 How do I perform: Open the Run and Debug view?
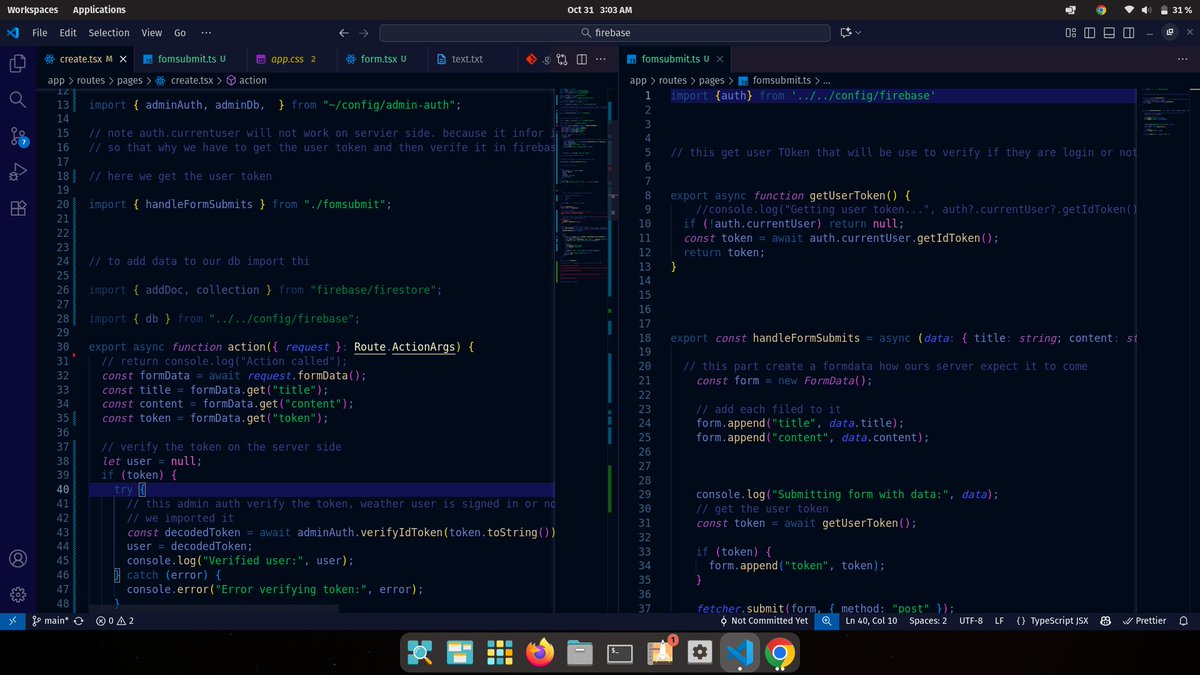(x=16, y=170)
